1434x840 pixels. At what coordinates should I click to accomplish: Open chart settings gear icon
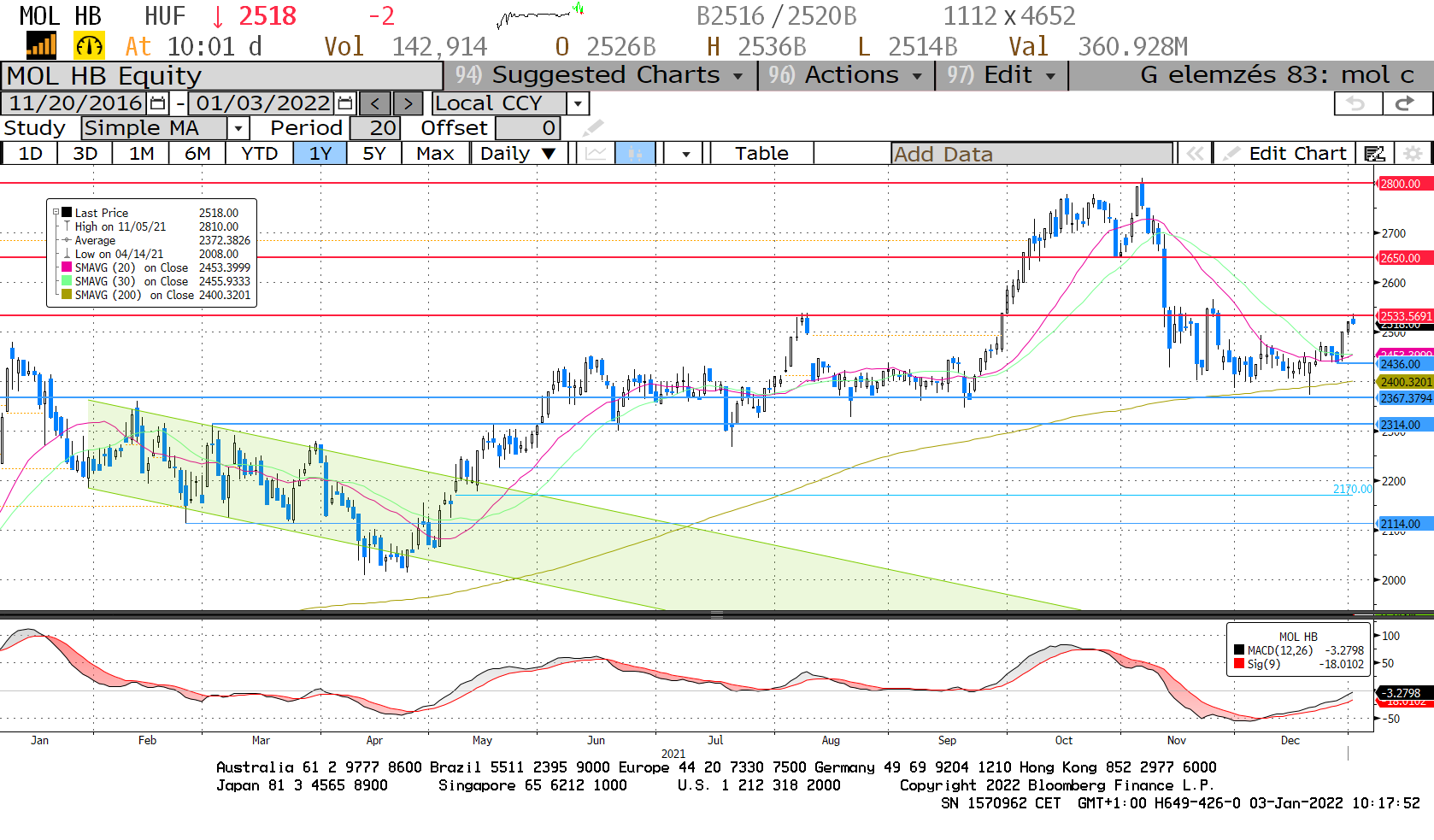1413,153
